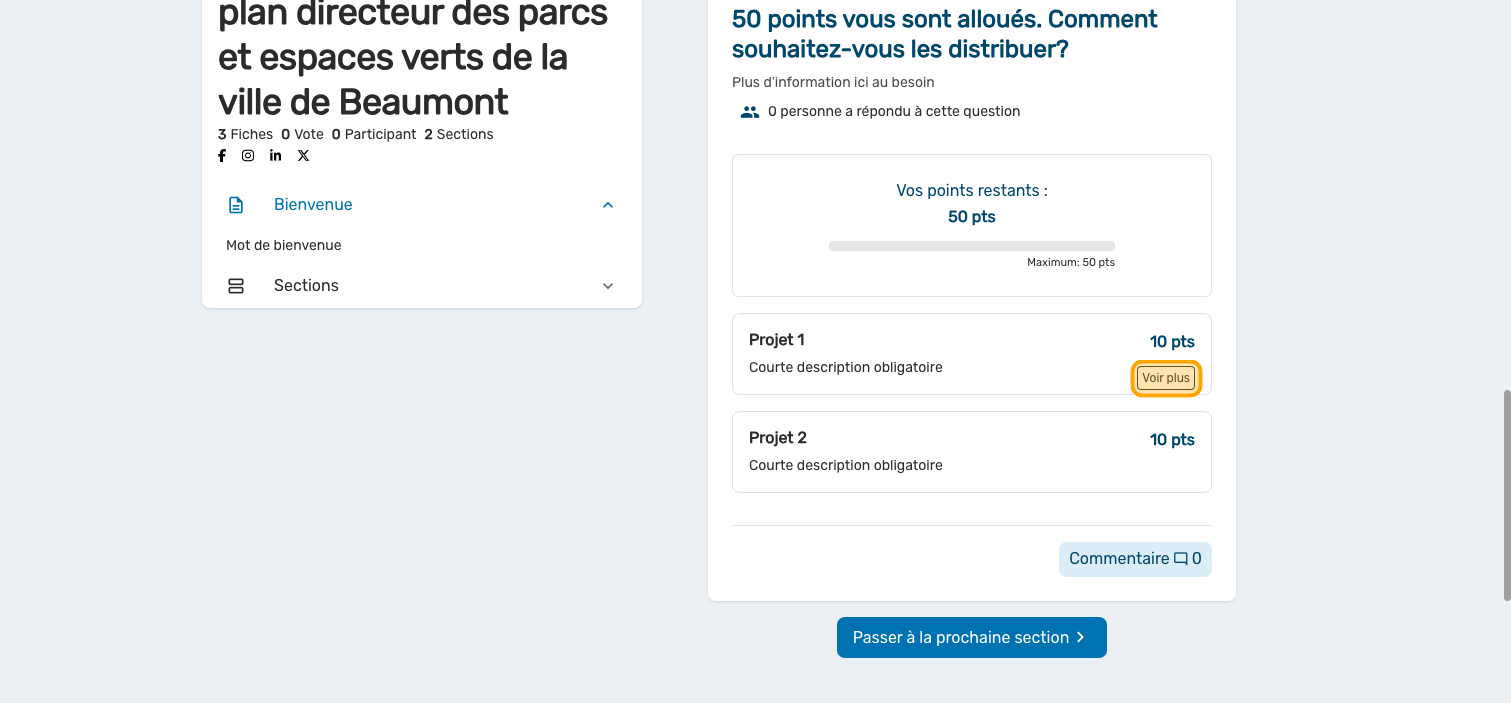
Task: Click the page vertical scrollbar
Action: (1506, 495)
